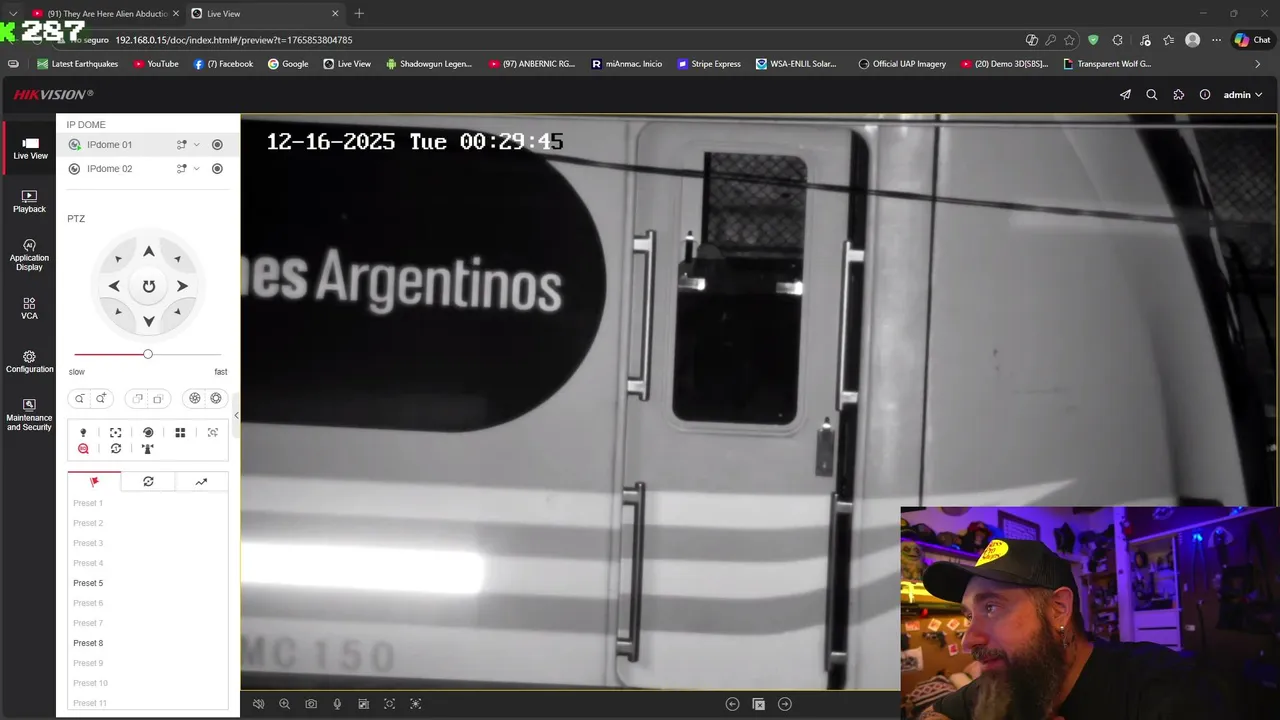1280x720 pixels.
Task: Move PTZ diagonally up-right
Action: tap(177, 259)
